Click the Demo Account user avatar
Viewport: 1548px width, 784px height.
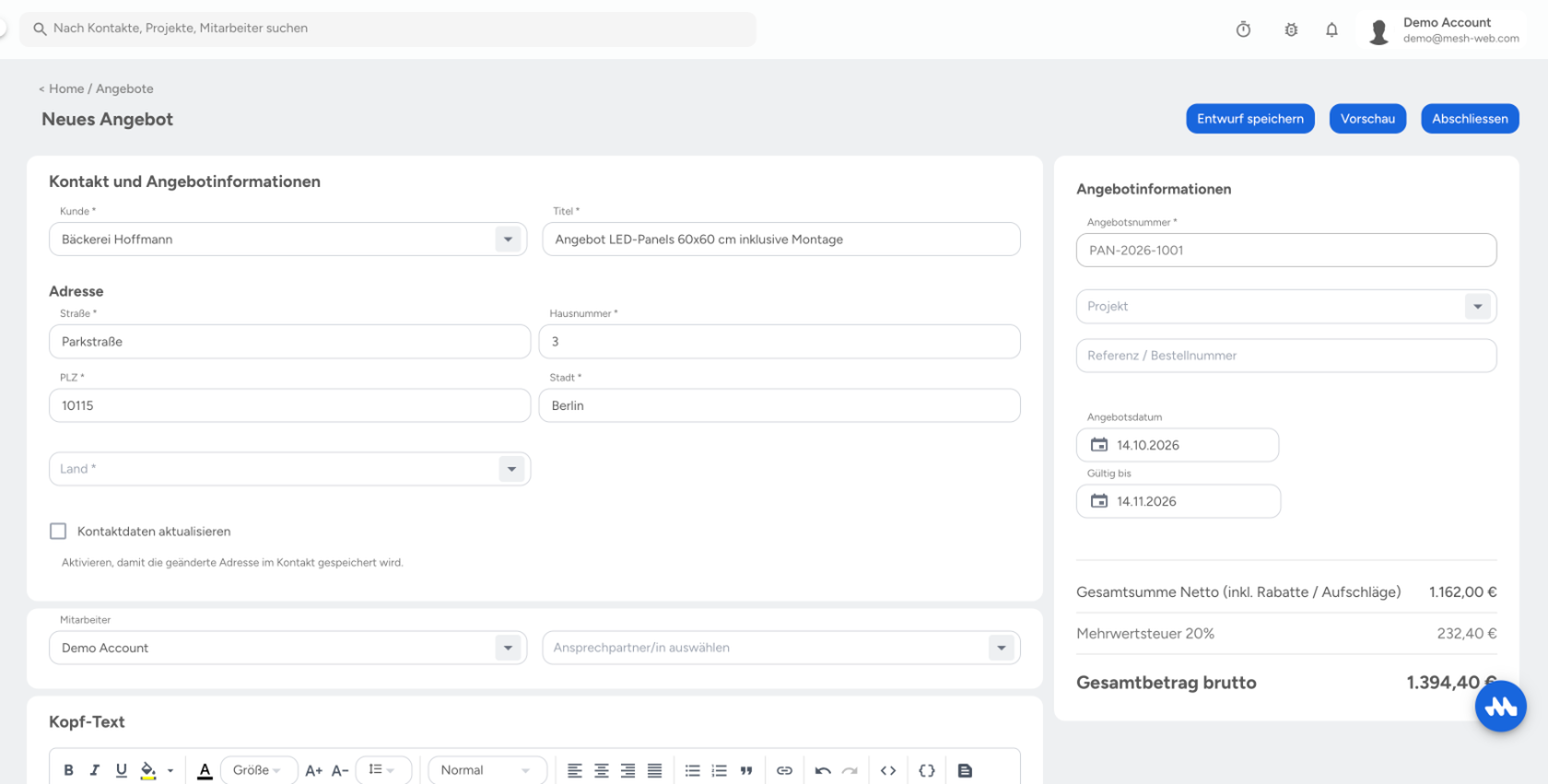(1378, 31)
